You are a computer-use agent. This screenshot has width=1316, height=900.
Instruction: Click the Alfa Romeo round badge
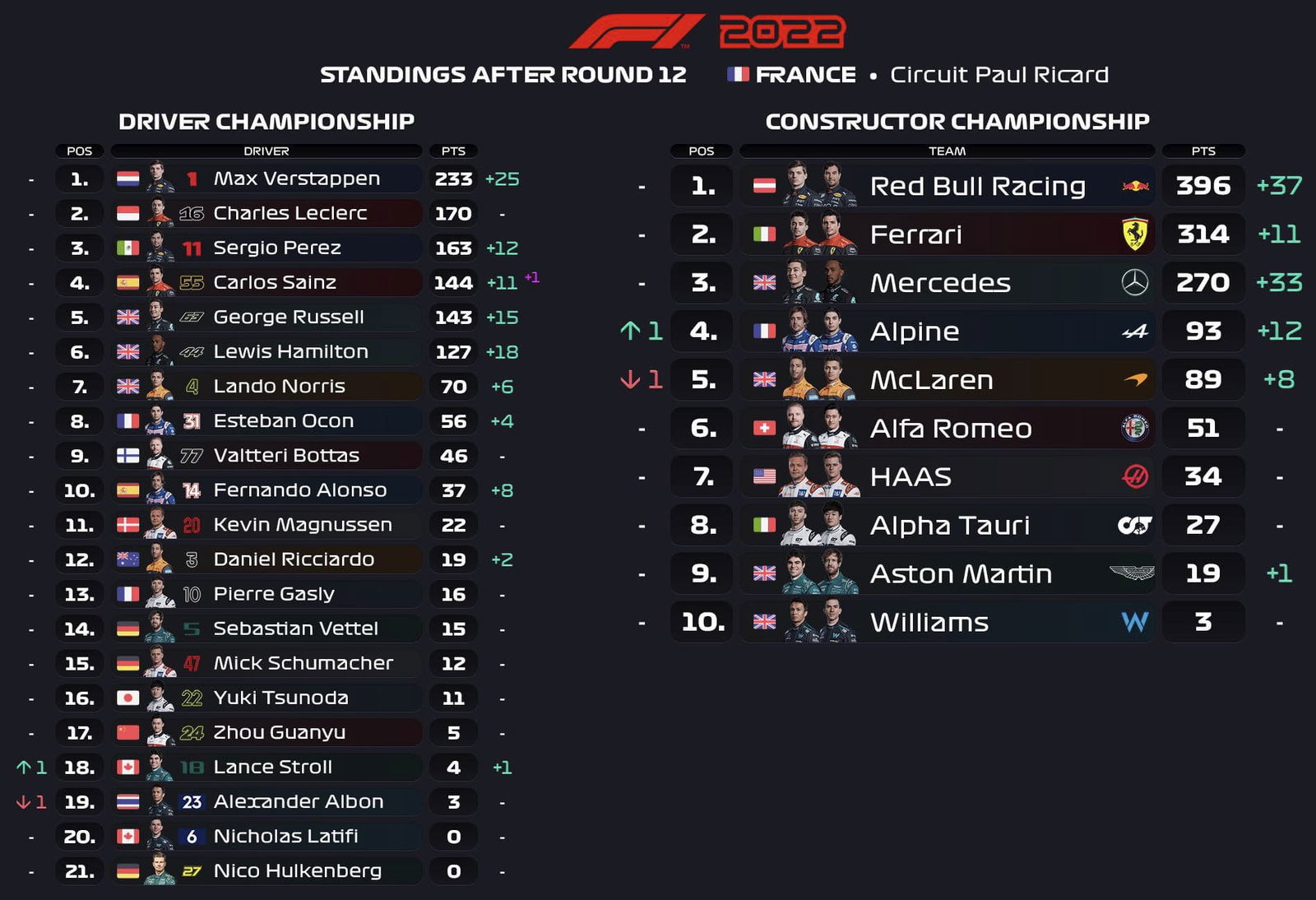1135,428
